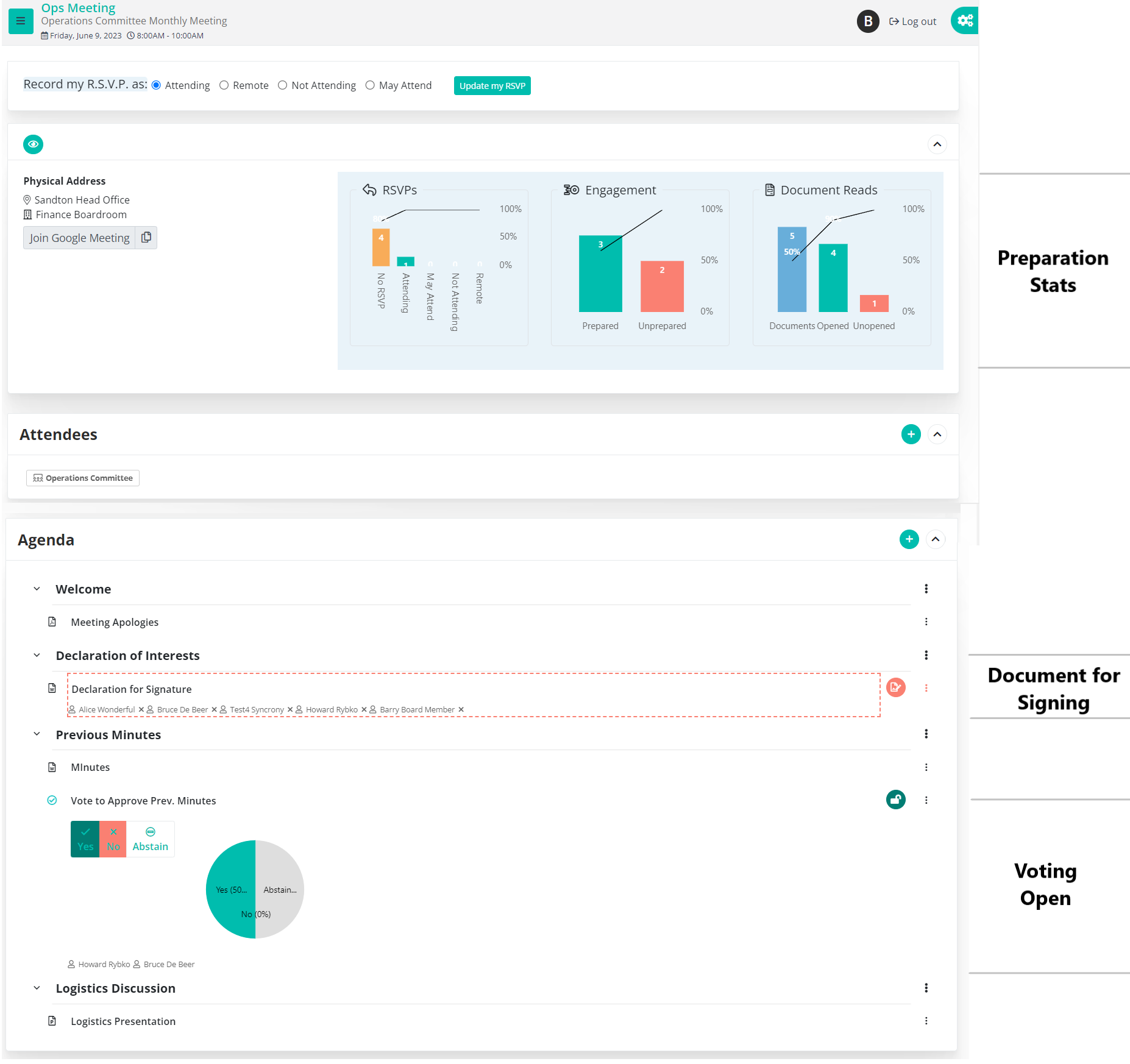Click the vote check-circle icon
This screenshot has width=1130, height=1064.
coord(52,800)
